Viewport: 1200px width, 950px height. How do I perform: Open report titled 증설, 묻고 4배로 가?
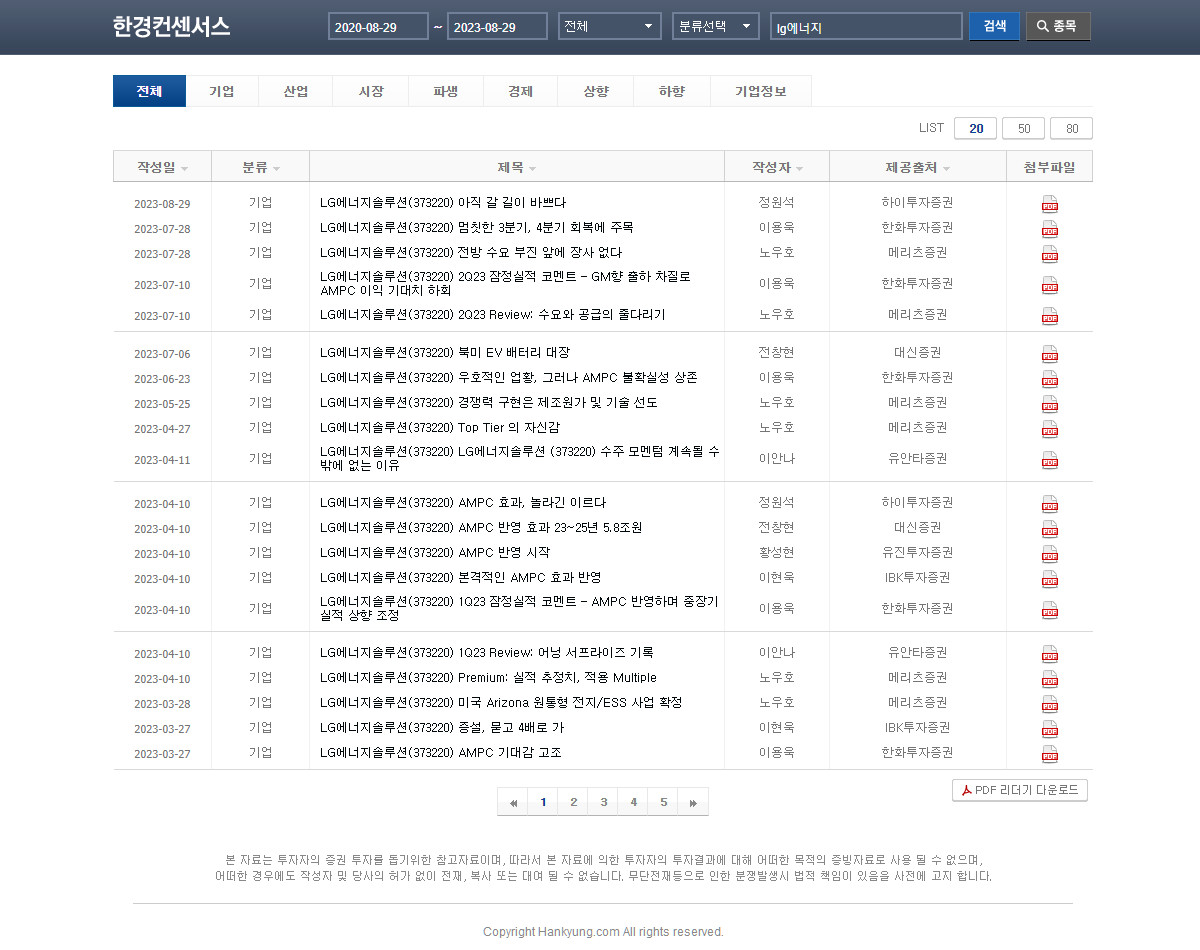tap(442, 728)
